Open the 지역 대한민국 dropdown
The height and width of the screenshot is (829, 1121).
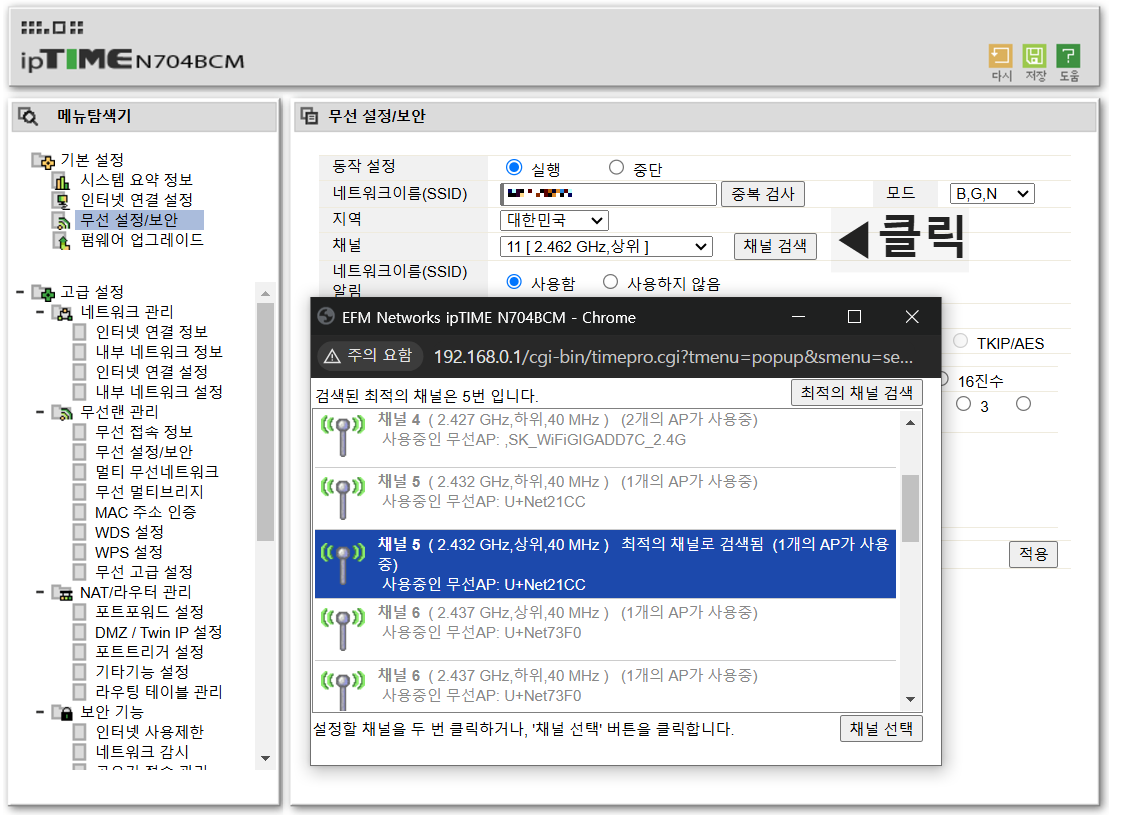[554, 220]
